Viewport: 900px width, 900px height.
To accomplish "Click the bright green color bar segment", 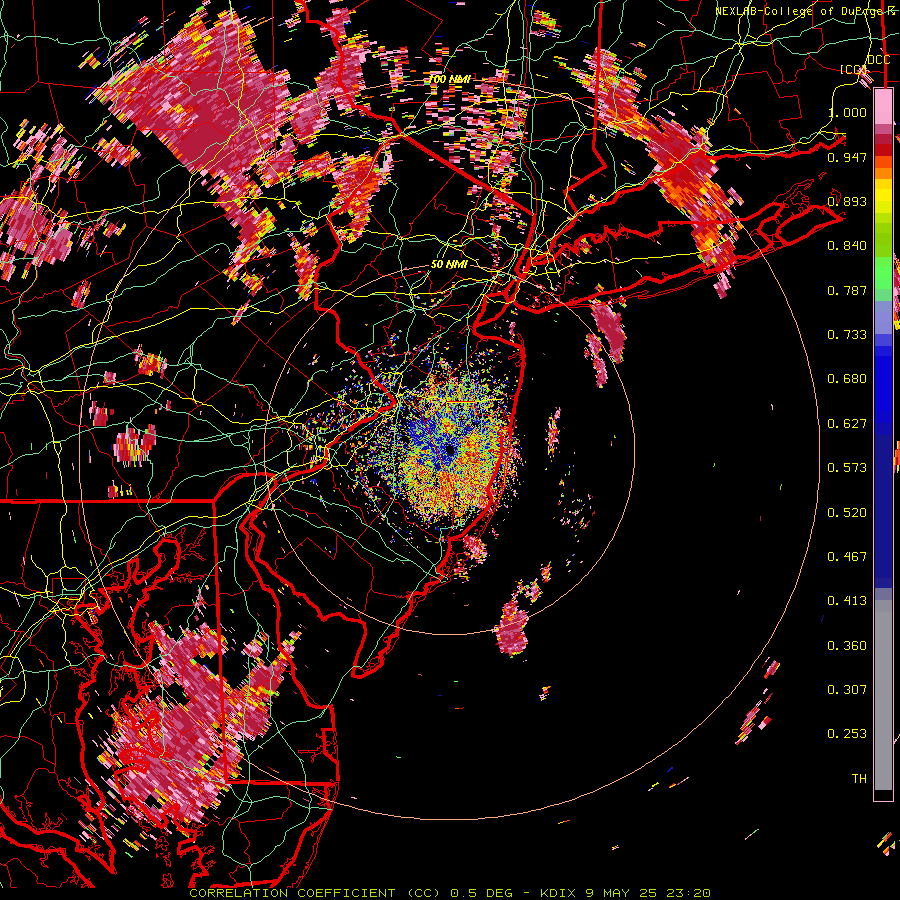I will click(x=883, y=273).
